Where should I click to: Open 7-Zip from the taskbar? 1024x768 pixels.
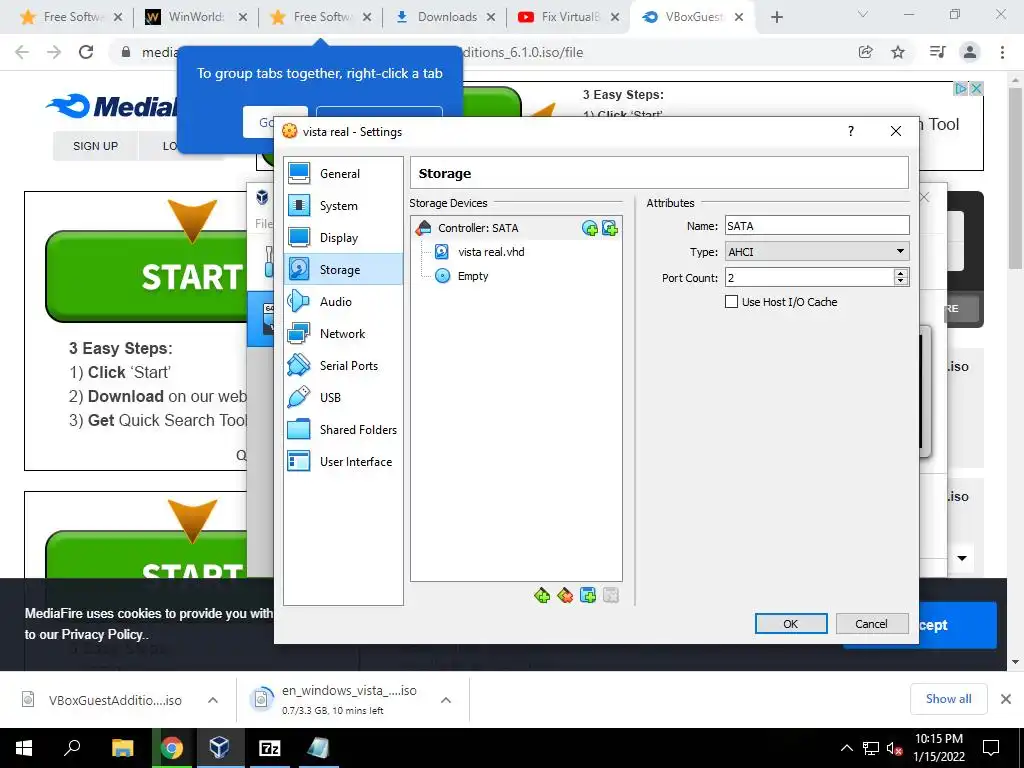coord(270,748)
